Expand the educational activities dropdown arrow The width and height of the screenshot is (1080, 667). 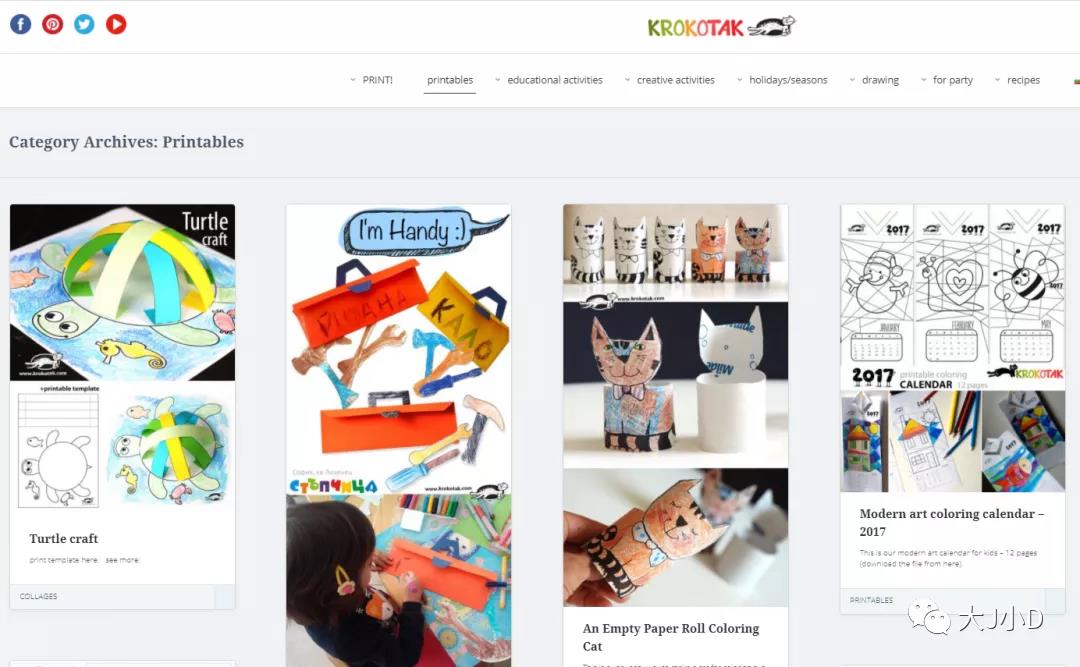tap(497, 80)
